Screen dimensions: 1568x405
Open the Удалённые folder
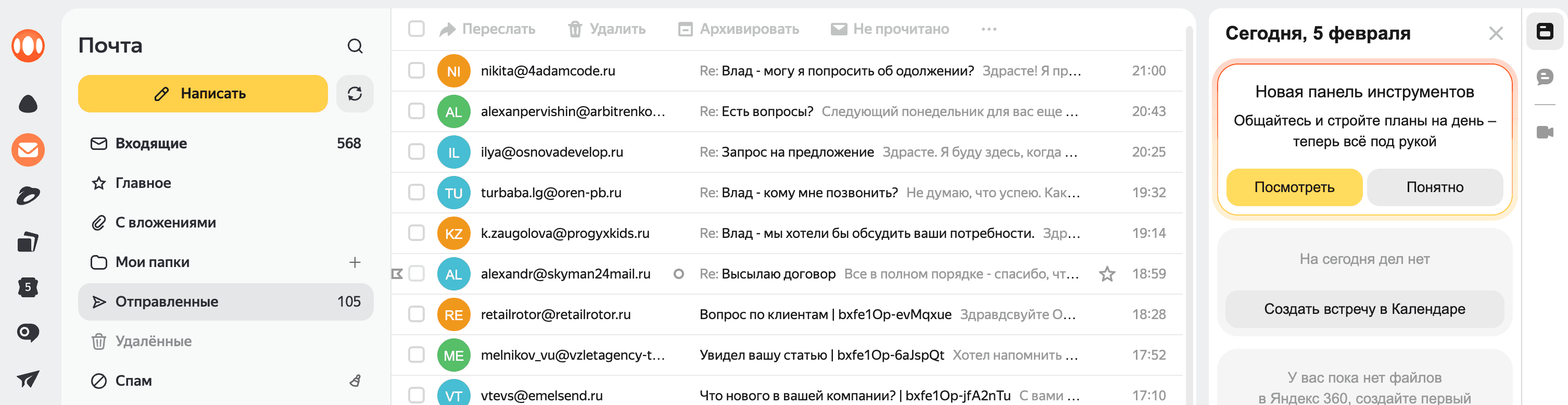point(225,341)
